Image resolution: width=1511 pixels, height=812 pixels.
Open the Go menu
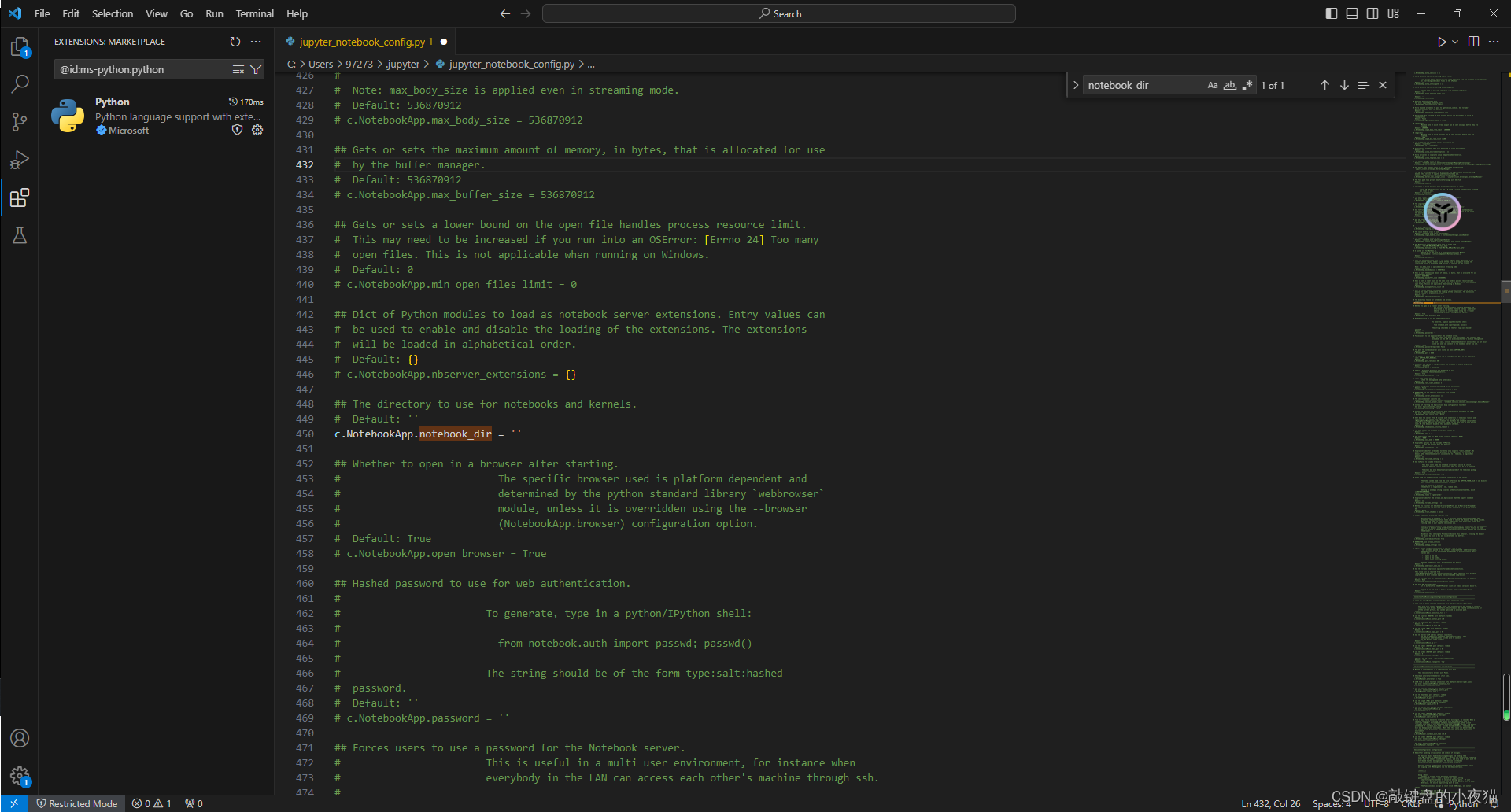pyautogui.click(x=187, y=13)
